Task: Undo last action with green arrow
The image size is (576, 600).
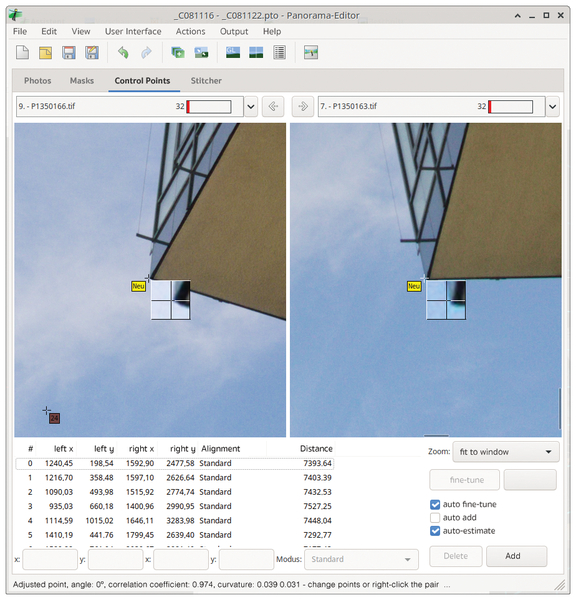Action: (123, 52)
